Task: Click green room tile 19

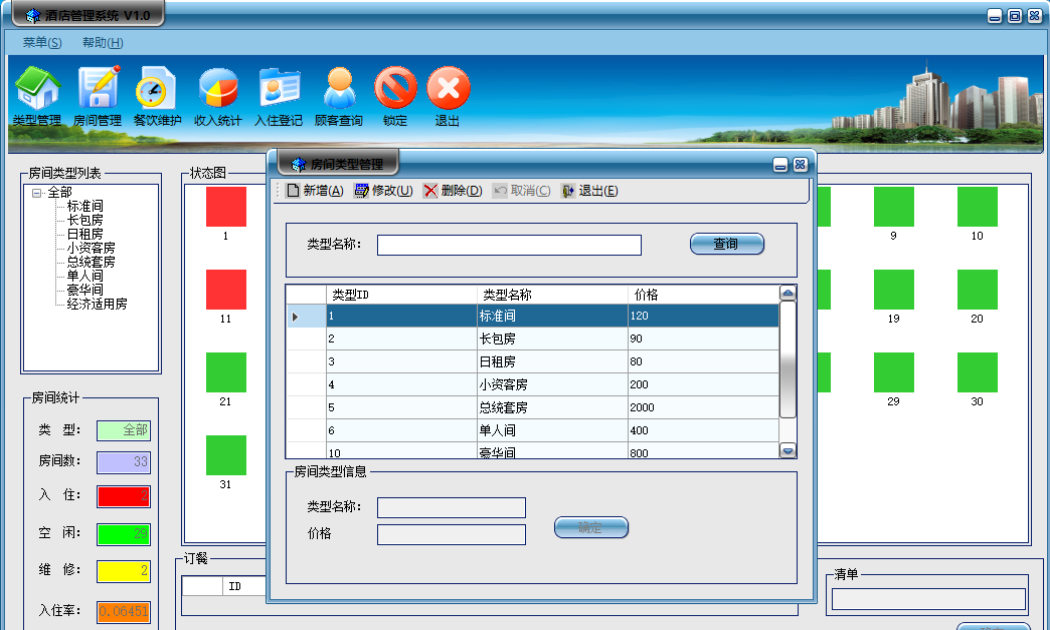Action: [x=894, y=289]
